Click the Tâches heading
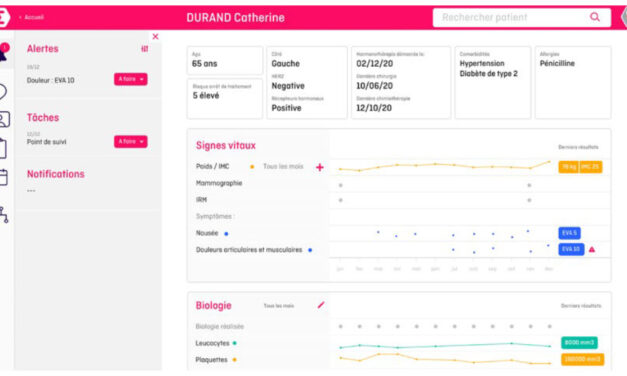 (x=43, y=118)
